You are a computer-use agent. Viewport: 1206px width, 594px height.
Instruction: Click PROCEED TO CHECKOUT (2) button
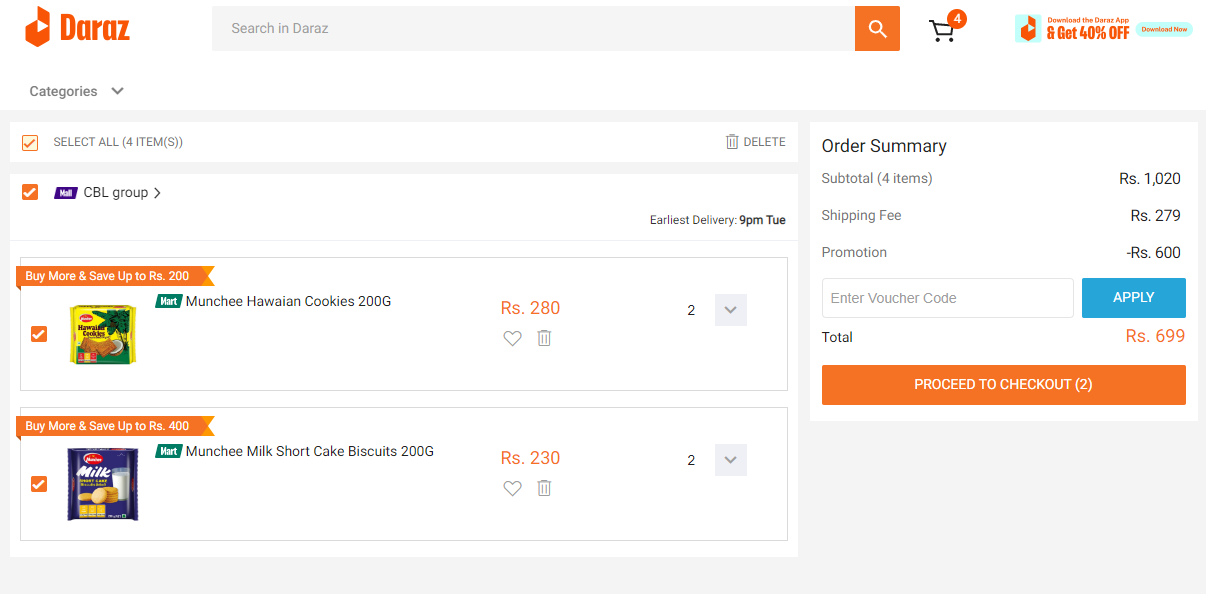(x=1004, y=385)
